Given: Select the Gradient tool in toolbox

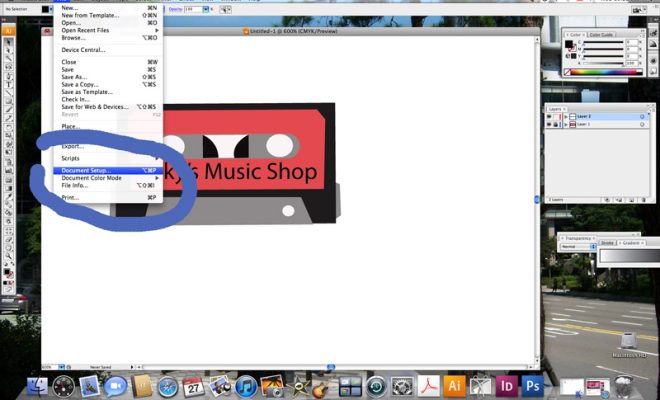Looking at the screenshot, I should (x=8, y=188).
